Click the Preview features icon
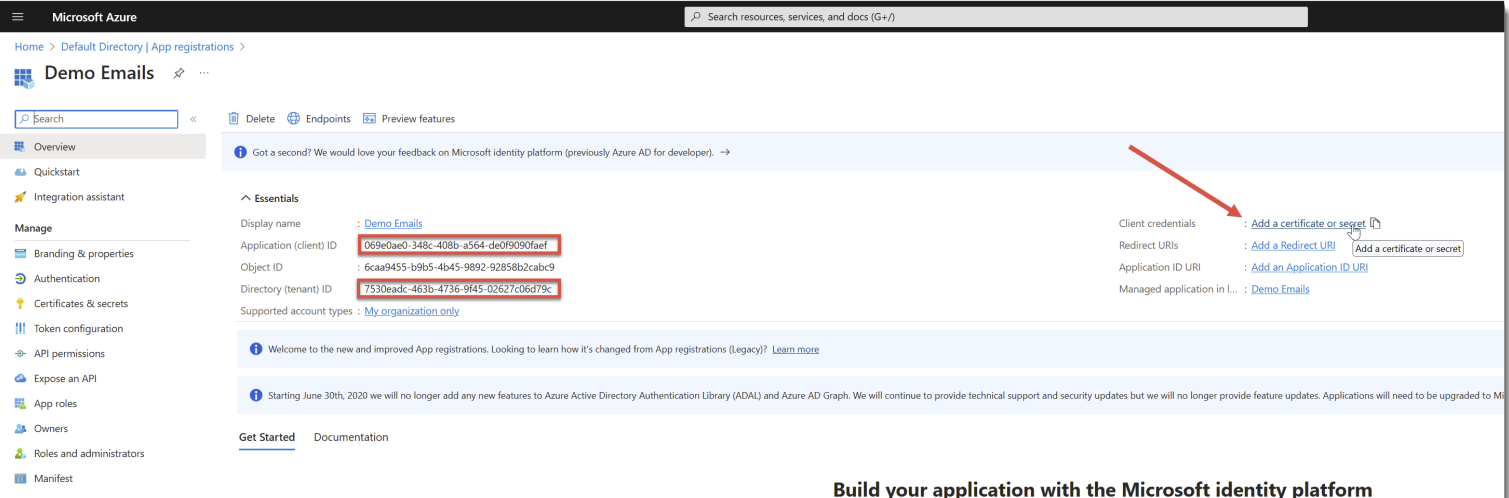1509x498 pixels. click(x=369, y=118)
